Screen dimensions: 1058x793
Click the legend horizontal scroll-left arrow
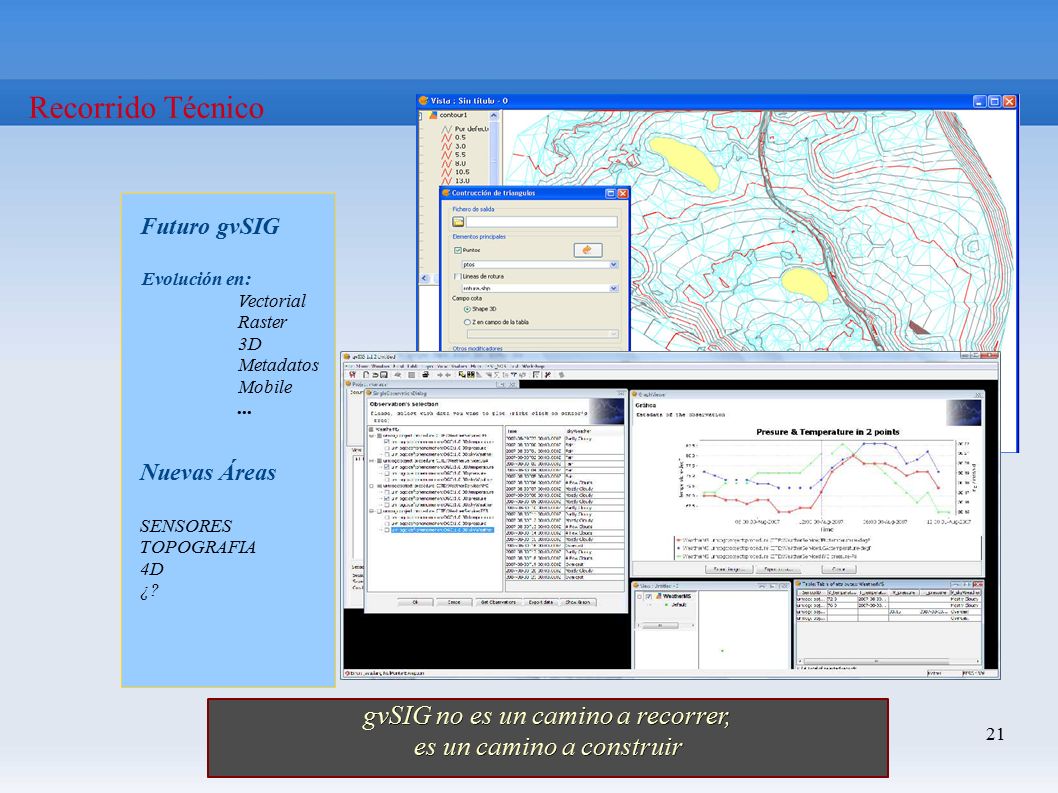[x=424, y=278]
